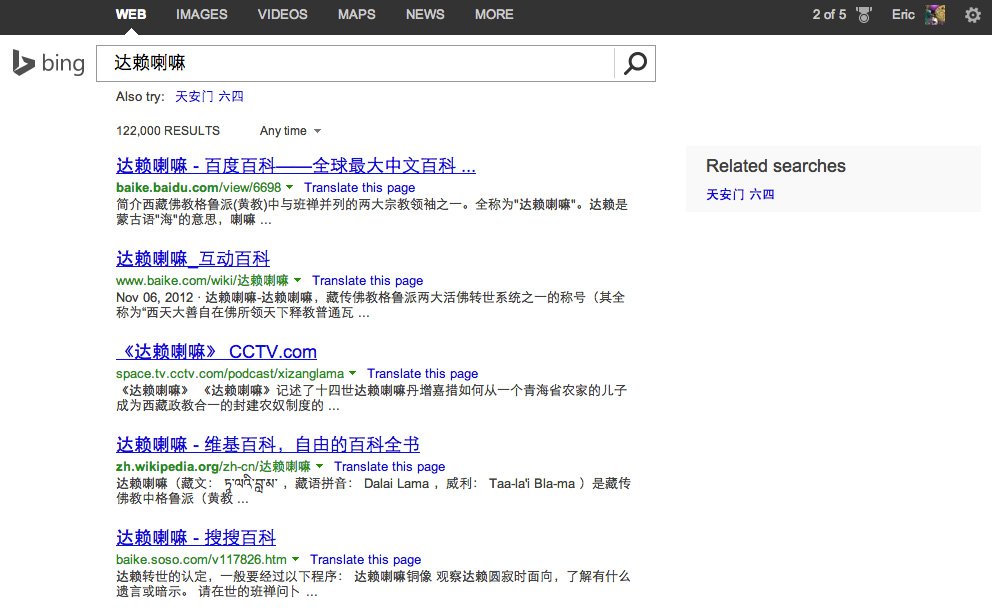Open the 百度百科 search result title
Screen dimensions: 992x610
click(295, 166)
